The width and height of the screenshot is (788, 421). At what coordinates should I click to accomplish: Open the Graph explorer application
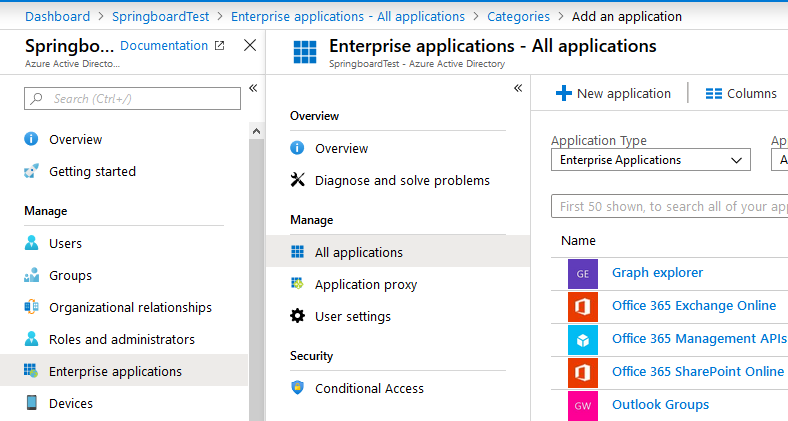pyautogui.click(x=657, y=273)
